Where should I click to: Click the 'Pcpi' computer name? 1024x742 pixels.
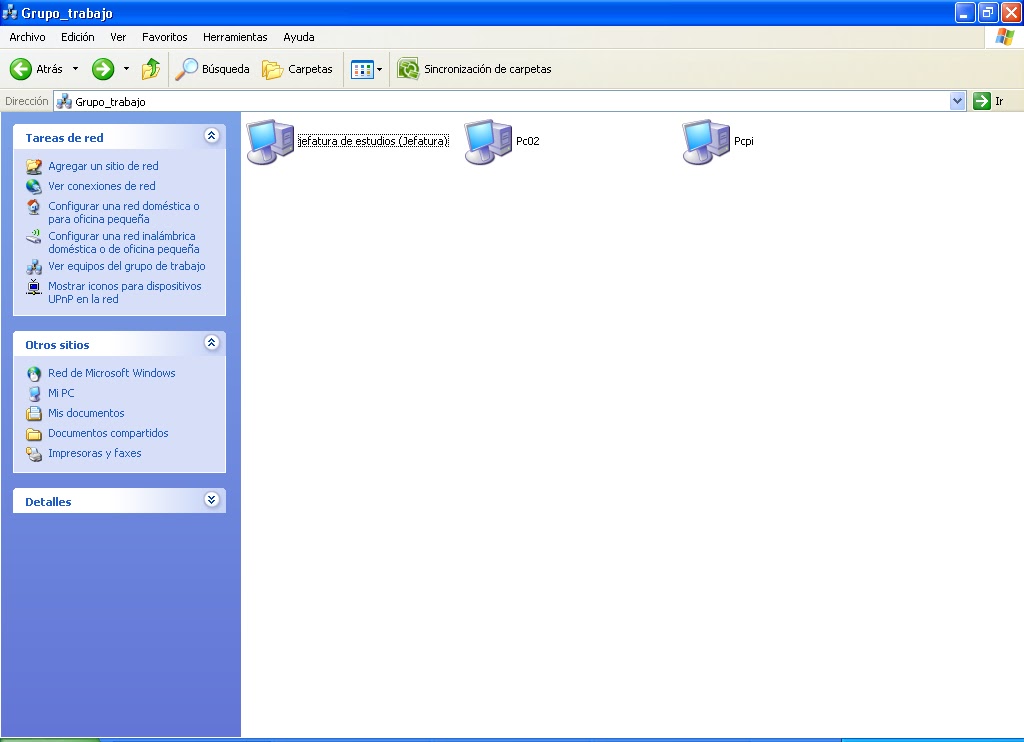744,141
